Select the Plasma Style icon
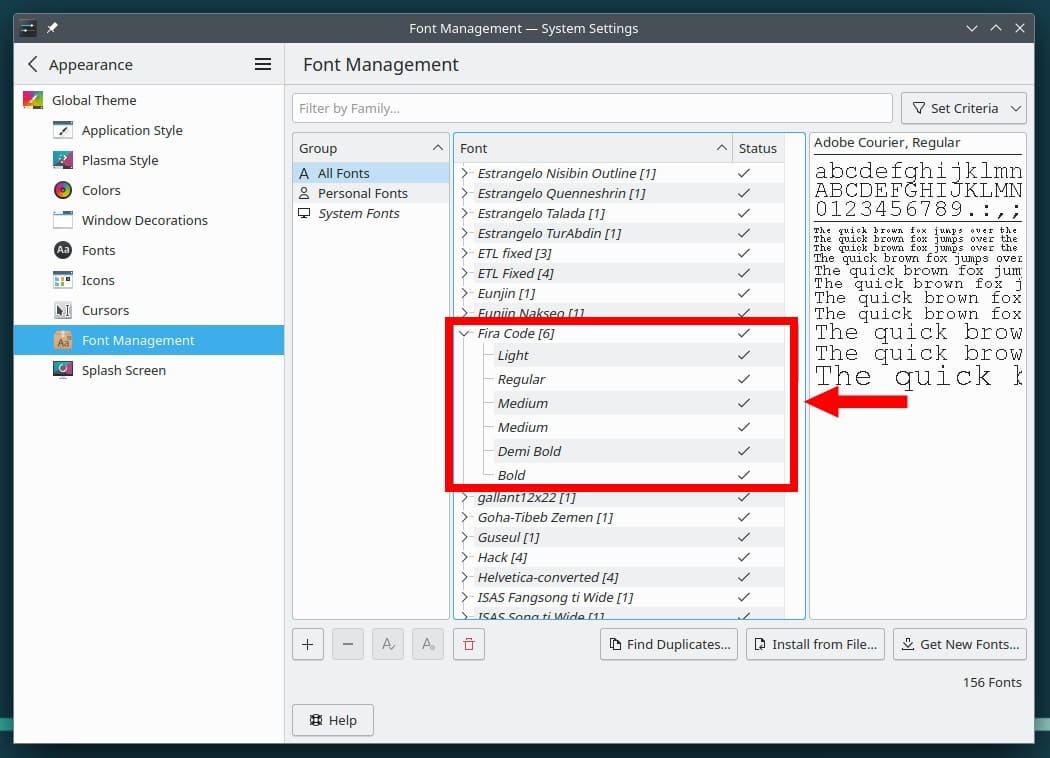The image size is (1050, 758). tap(63, 160)
